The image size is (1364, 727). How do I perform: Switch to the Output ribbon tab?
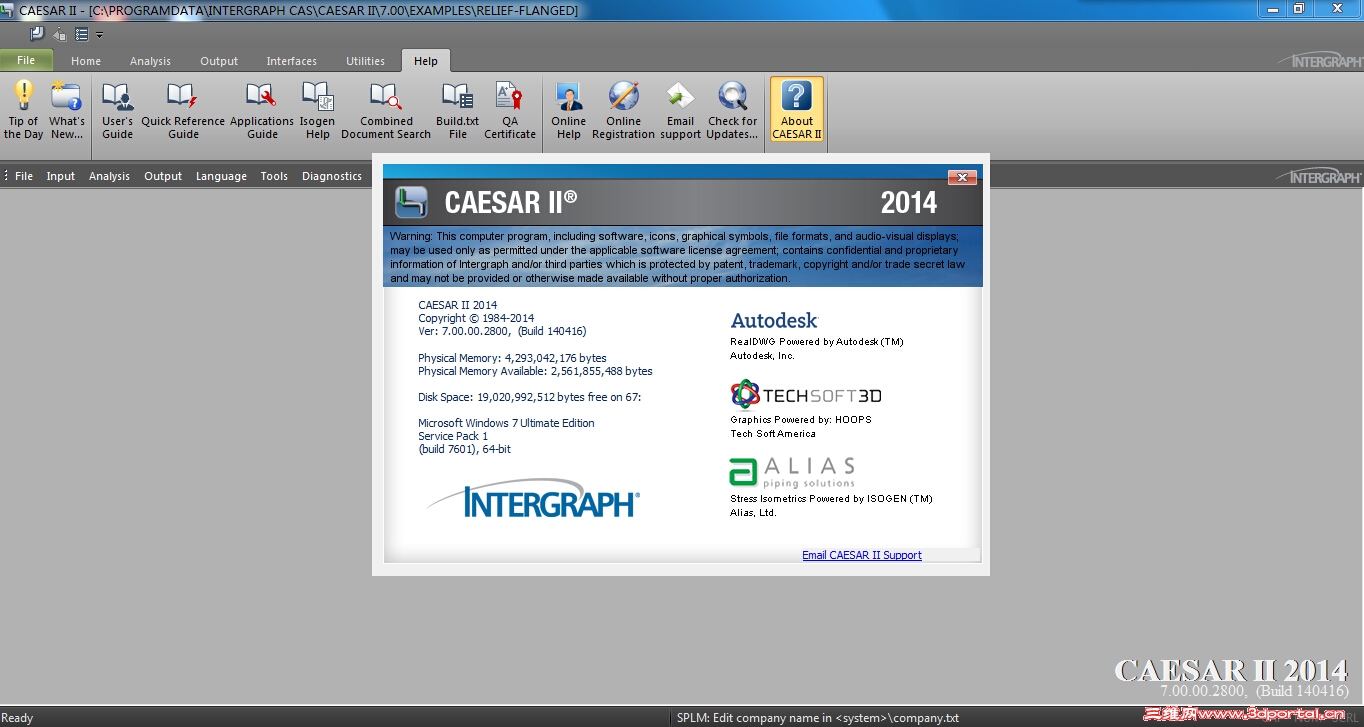click(219, 61)
